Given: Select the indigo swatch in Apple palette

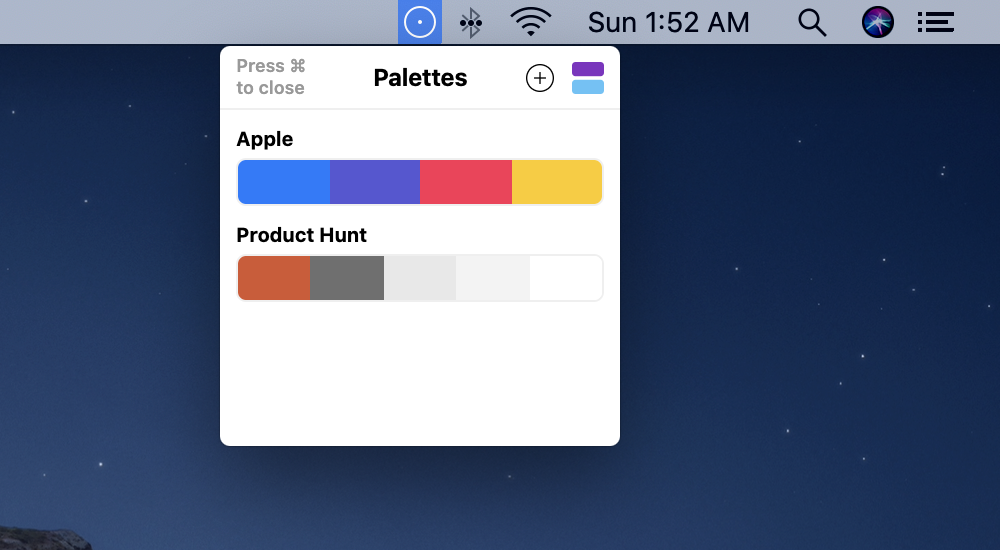Looking at the screenshot, I should point(375,182).
